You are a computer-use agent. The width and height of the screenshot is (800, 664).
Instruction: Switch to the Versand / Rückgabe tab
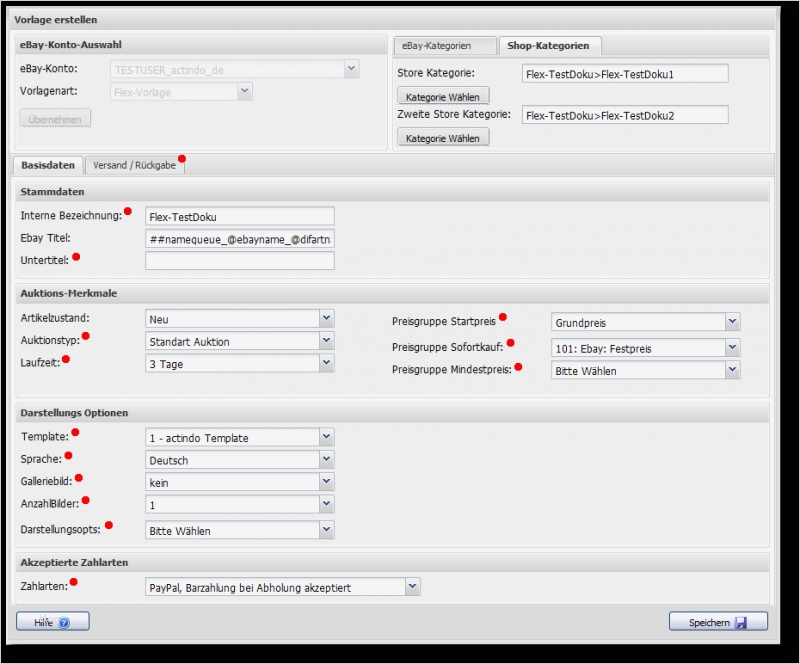[135, 165]
